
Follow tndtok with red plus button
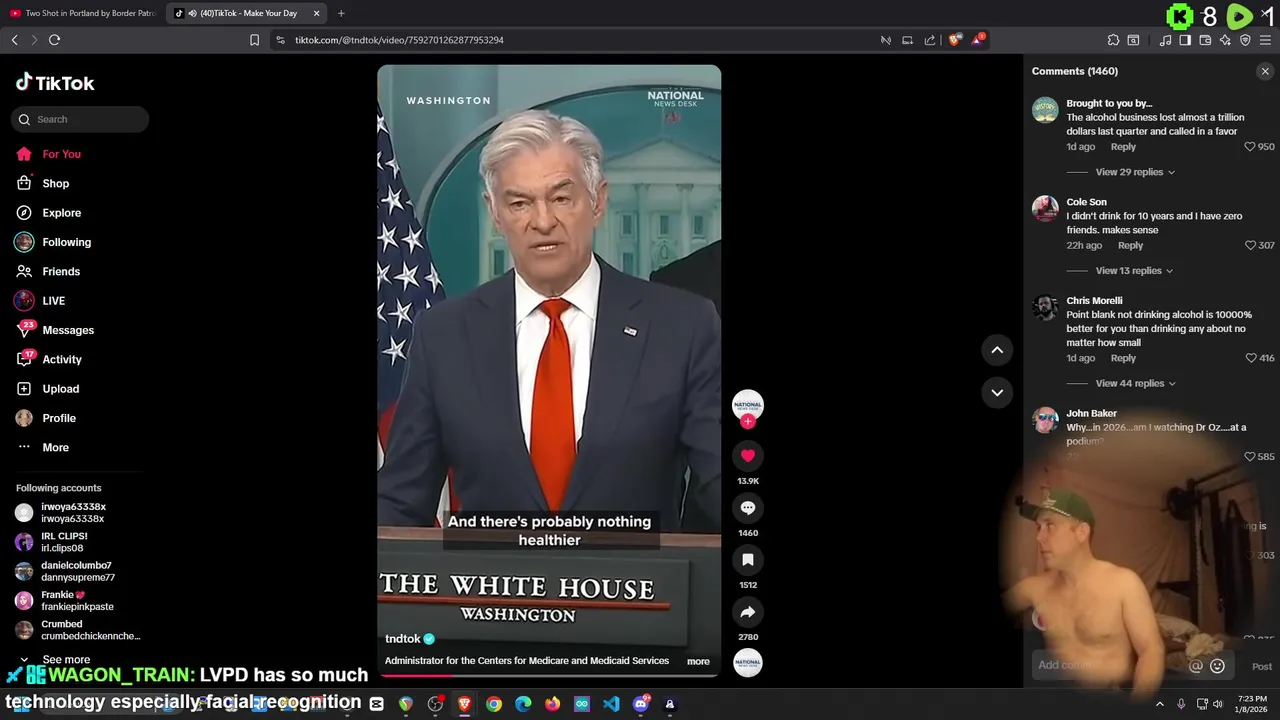pos(748,422)
